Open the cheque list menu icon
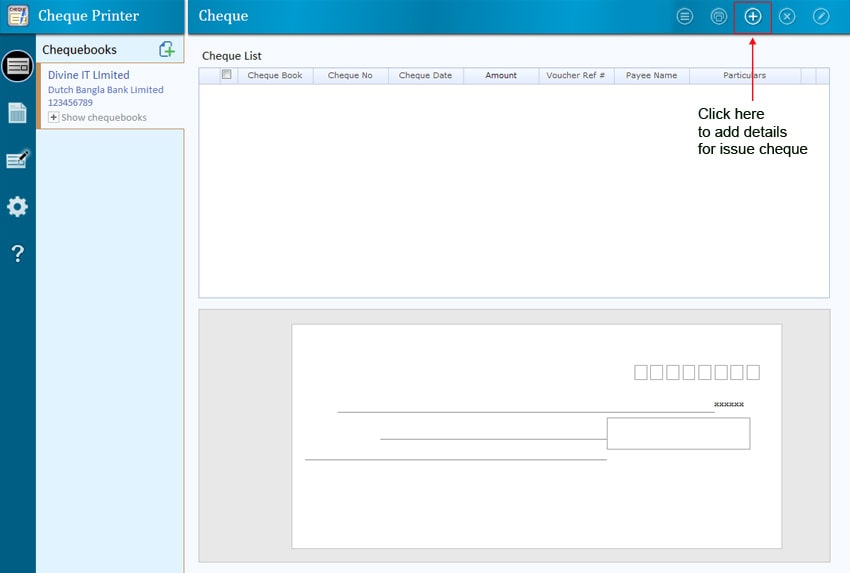850x573 pixels. [x=685, y=17]
